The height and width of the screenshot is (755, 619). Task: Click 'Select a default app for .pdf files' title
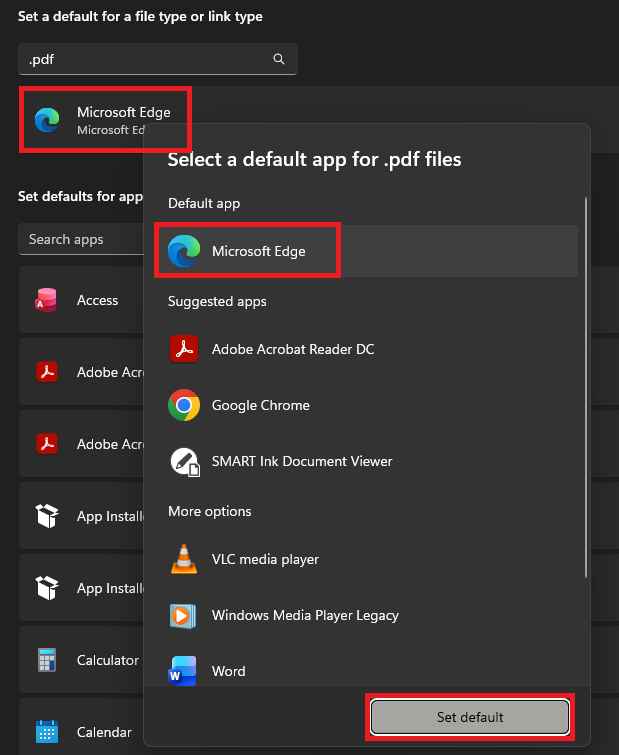(314, 159)
